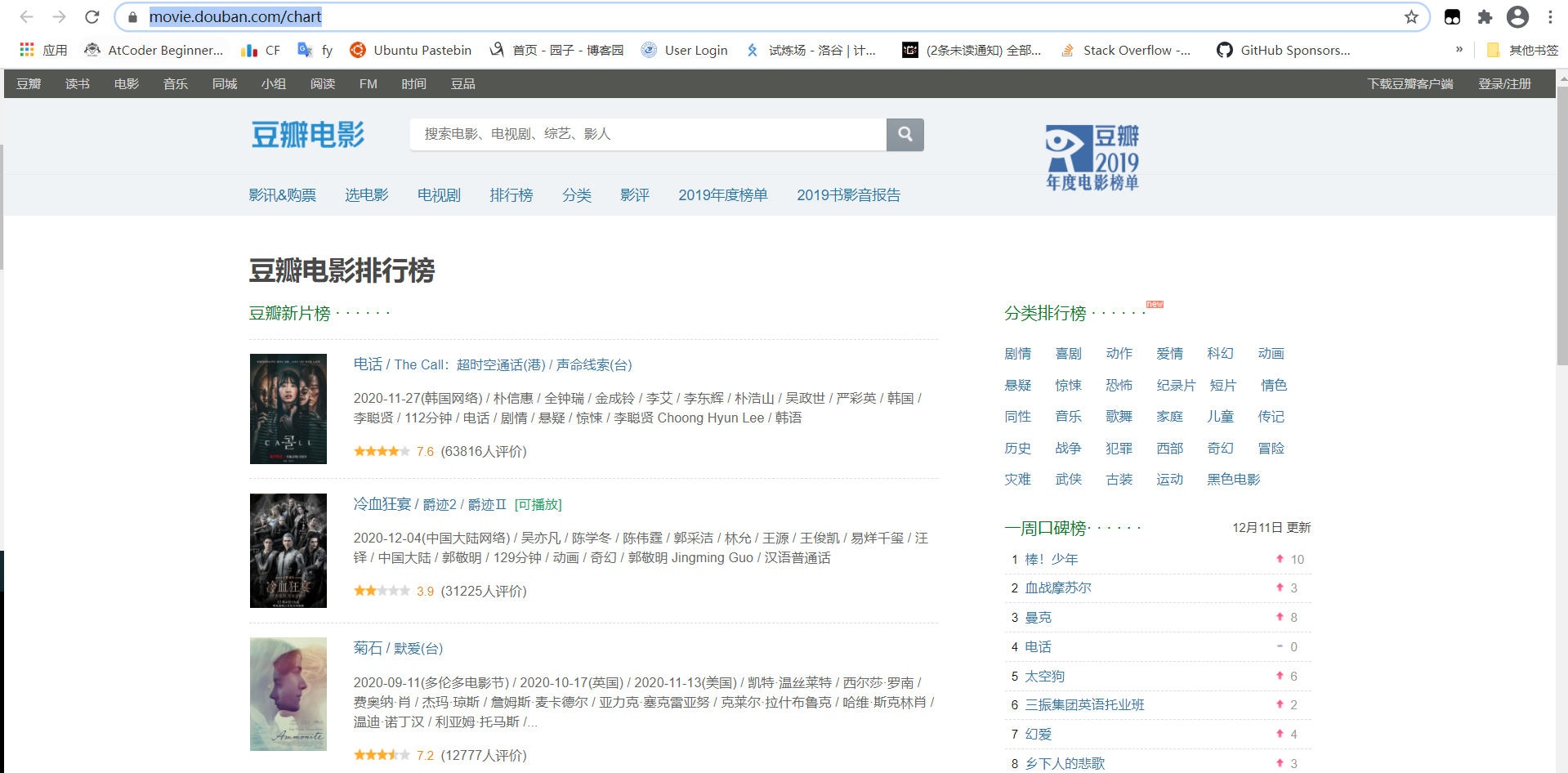Screen dimensions: 1568x773
Task: Click the 登录/注册 link
Action: click(x=1504, y=83)
